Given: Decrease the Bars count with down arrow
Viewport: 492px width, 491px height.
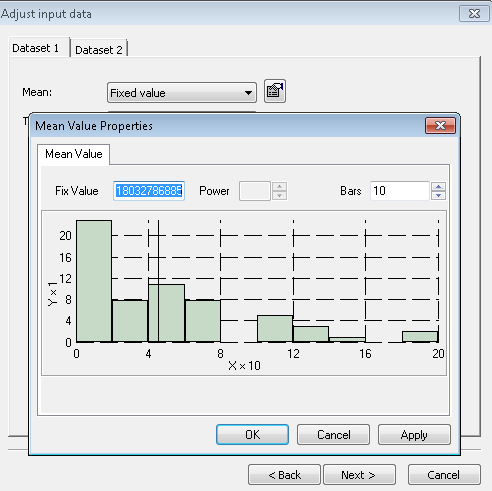Looking at the screenshot, I should [x=438, y=196].
